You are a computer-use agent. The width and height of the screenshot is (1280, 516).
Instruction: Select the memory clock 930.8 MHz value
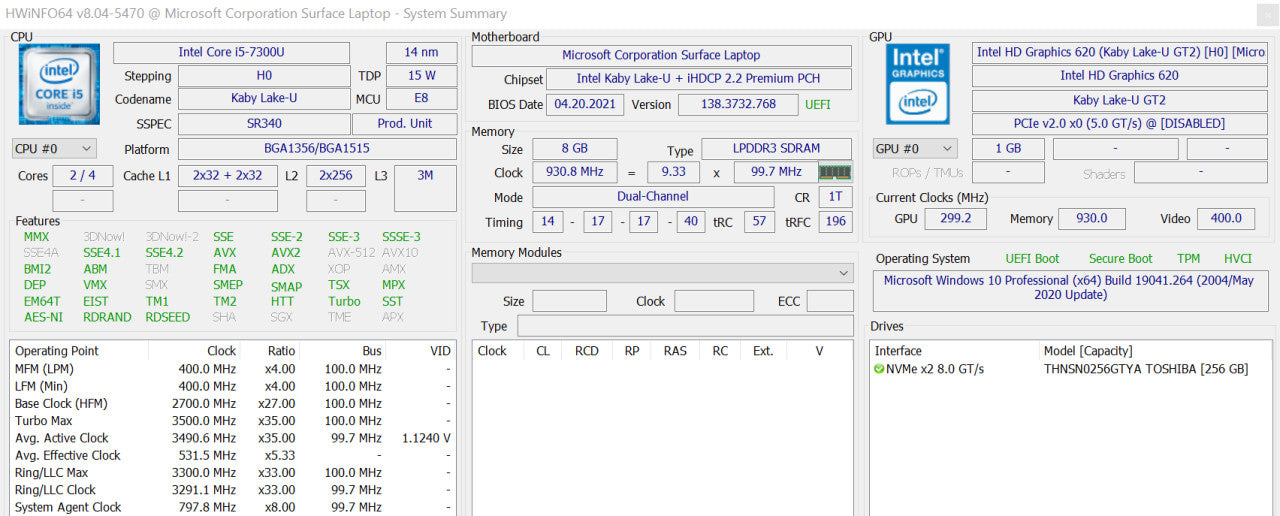574,172
